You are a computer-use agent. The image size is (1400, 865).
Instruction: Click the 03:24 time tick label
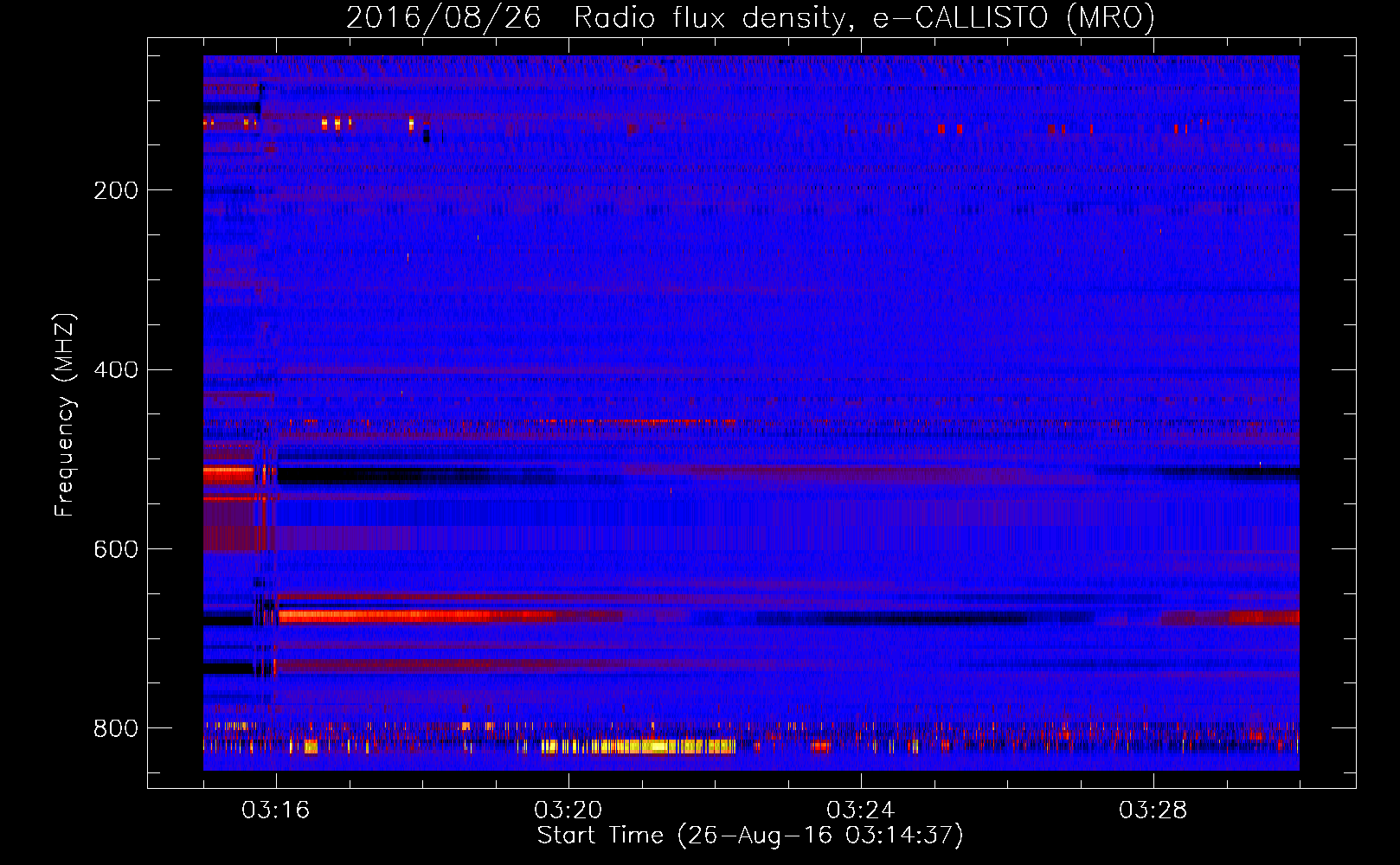(861, 811)
